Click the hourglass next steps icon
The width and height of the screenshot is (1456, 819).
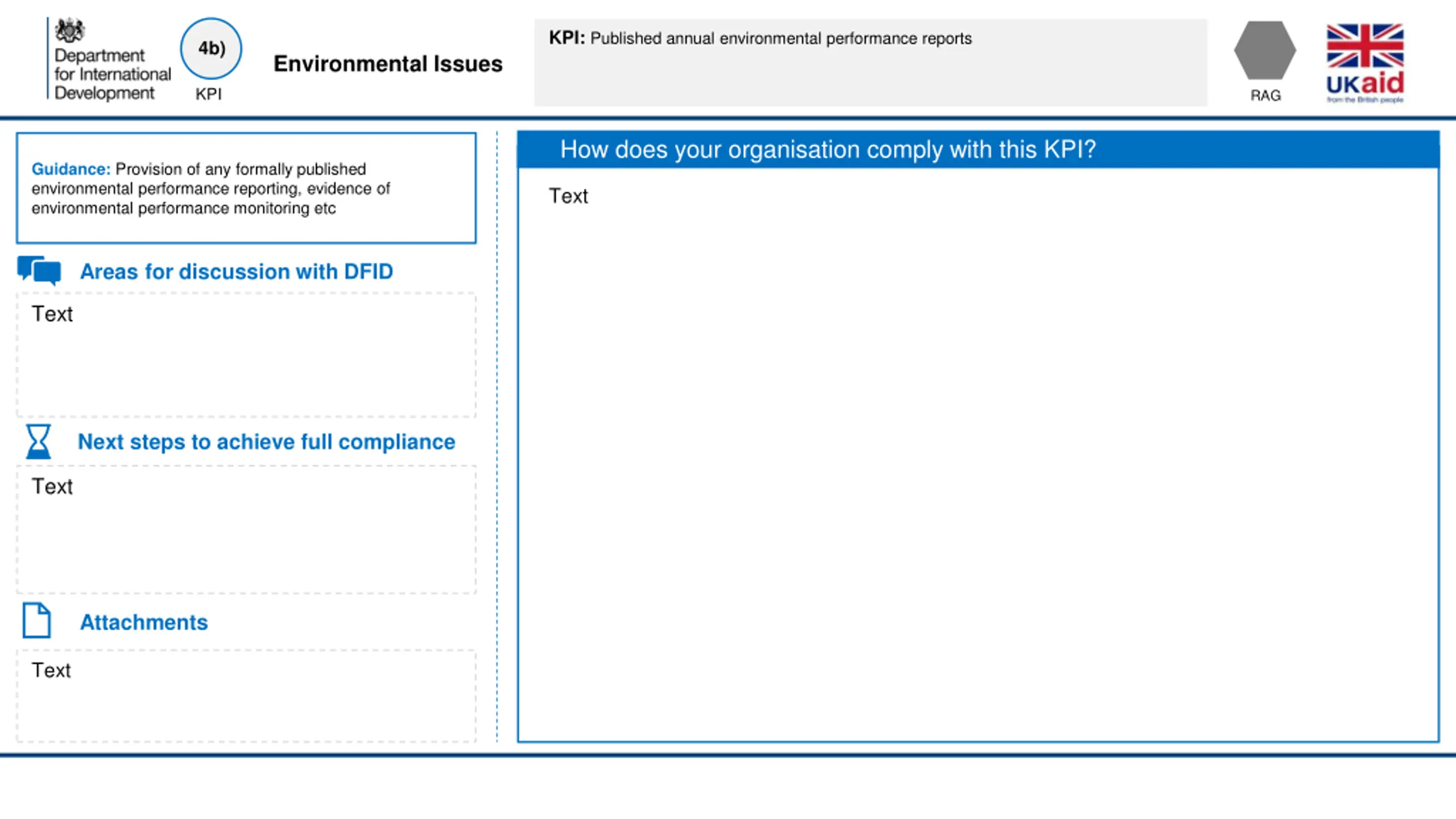pos(38,441)
